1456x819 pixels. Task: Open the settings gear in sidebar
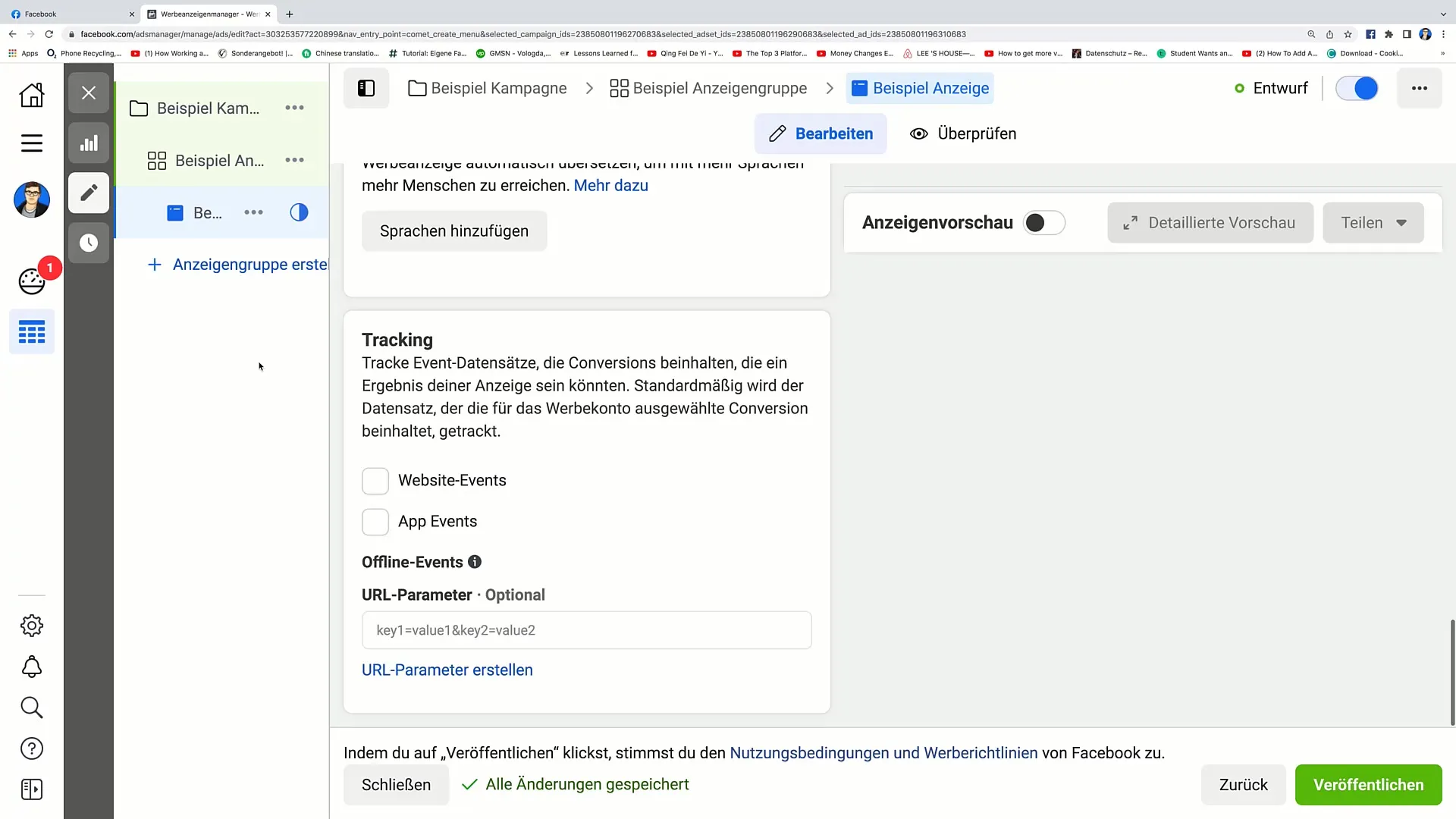32,626
